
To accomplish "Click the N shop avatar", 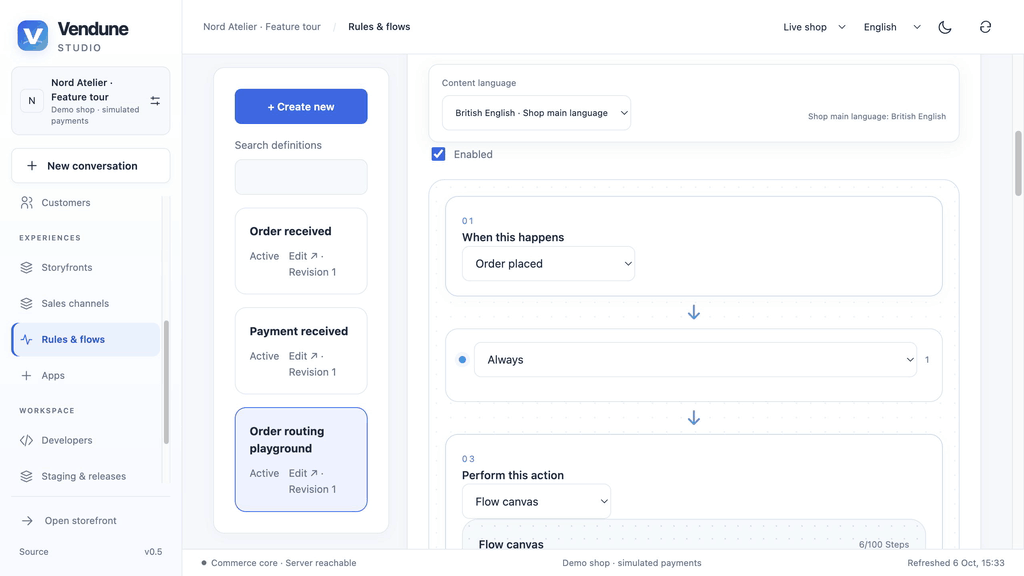I will (31, 101).
